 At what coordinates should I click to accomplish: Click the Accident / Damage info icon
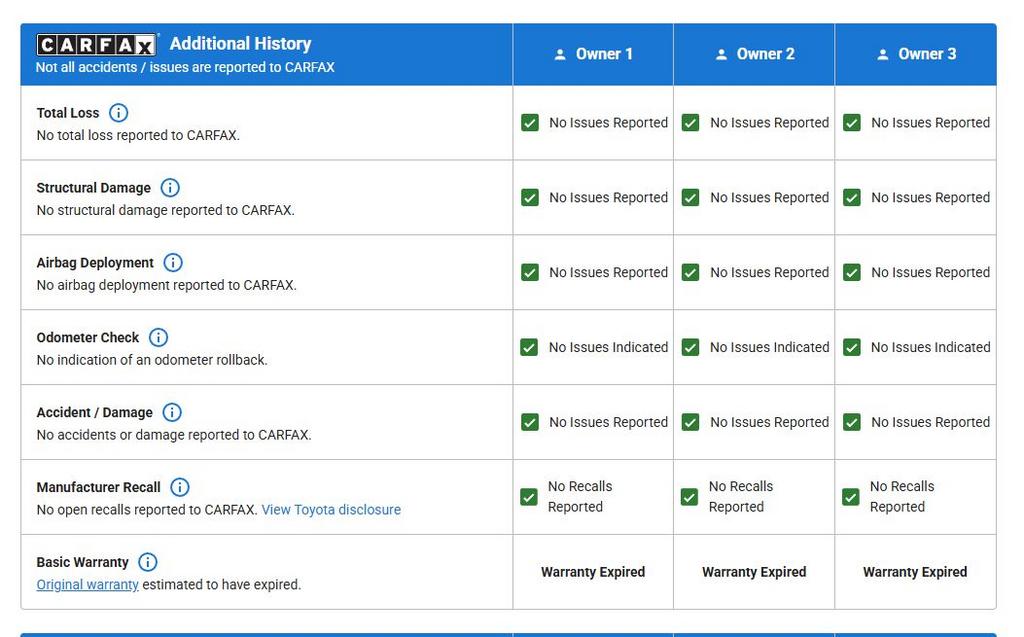(172, 413)
